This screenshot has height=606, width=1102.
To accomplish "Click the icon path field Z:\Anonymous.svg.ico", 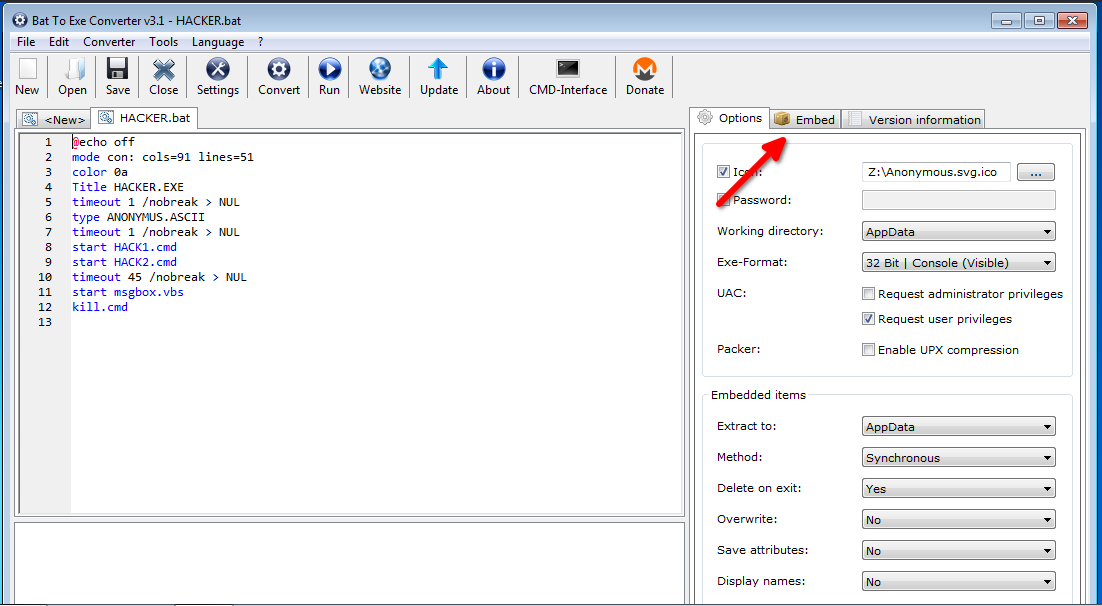I will (937, 172).
